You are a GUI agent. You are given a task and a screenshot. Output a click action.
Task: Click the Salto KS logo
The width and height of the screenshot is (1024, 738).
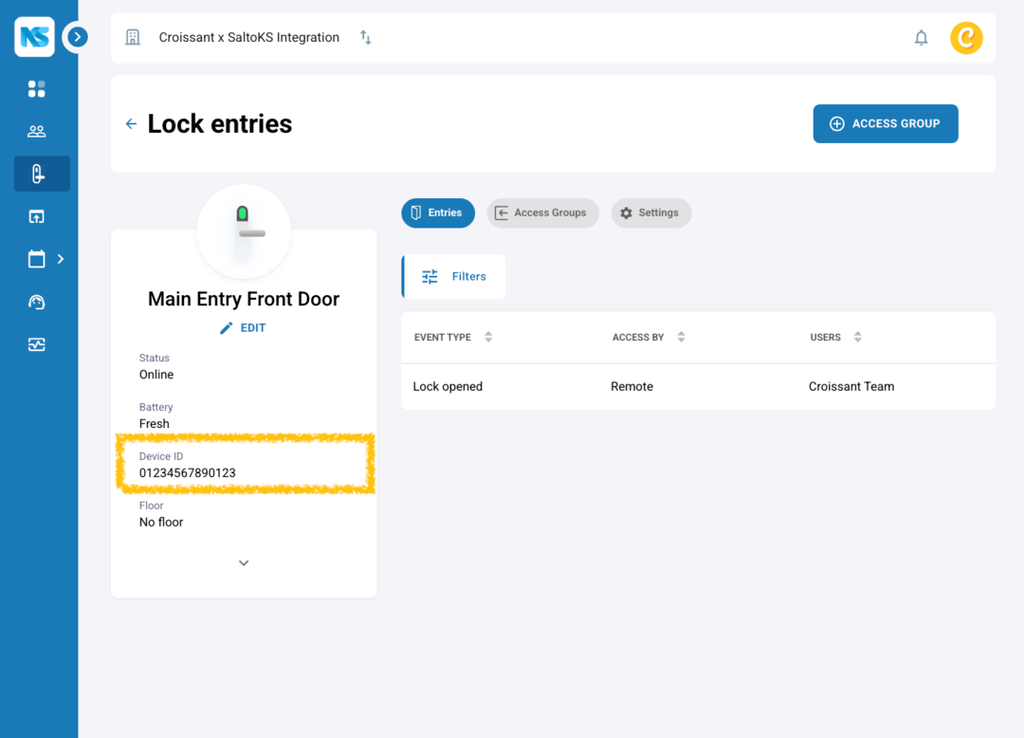(35, 37)
